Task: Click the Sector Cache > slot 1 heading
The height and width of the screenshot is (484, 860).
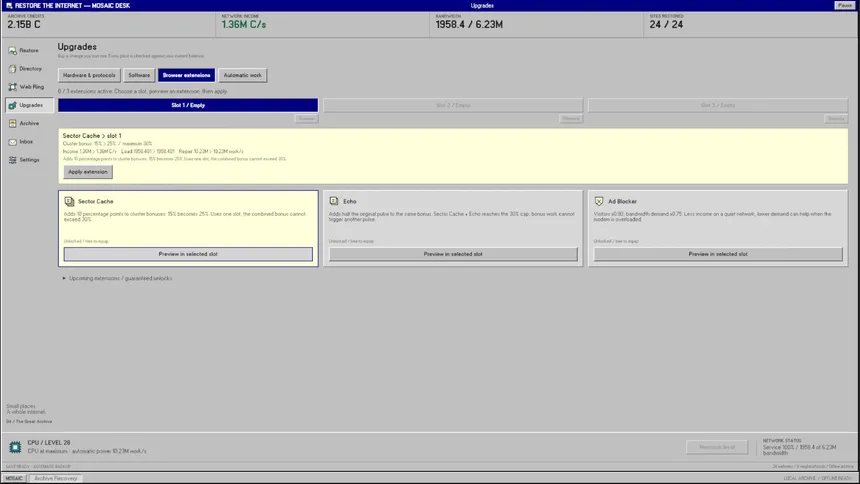Action: click(92, 136)
